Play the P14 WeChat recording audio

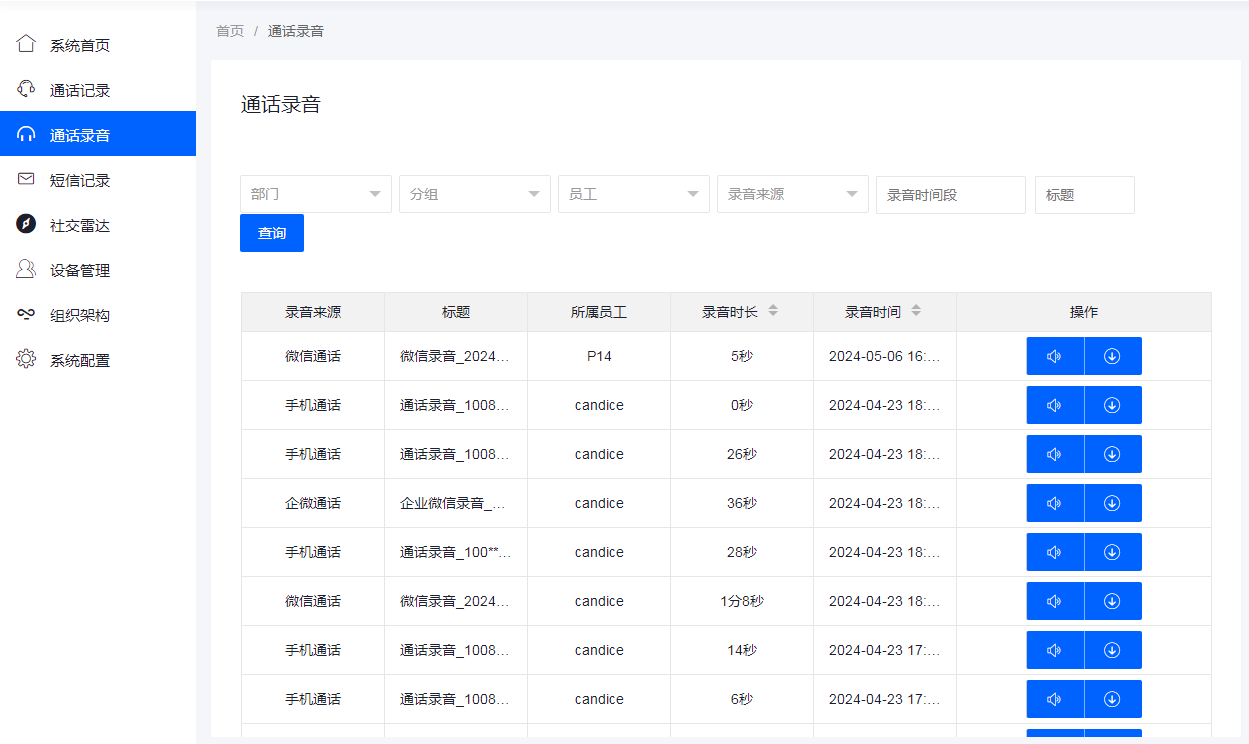click(x=1054, y=356)
